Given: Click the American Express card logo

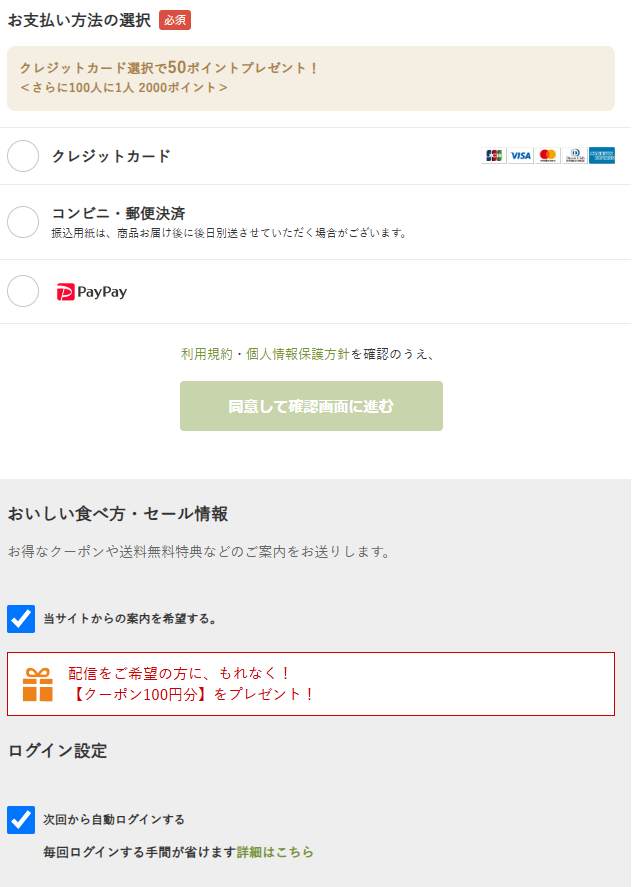Looking at the screenshot, I should coord(602,155).
